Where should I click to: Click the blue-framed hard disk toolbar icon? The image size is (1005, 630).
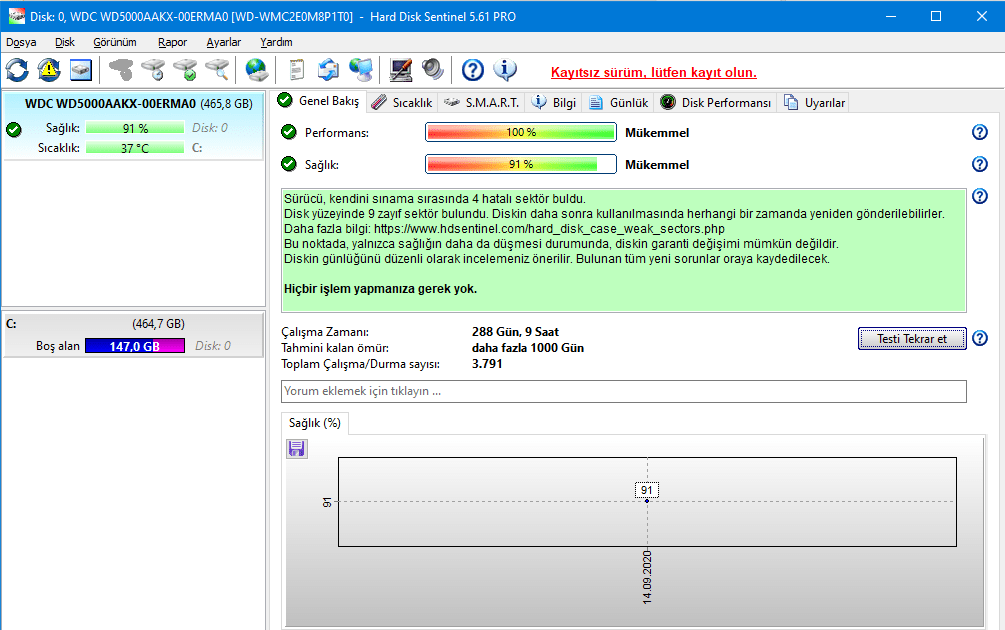(x=81, y=70)
